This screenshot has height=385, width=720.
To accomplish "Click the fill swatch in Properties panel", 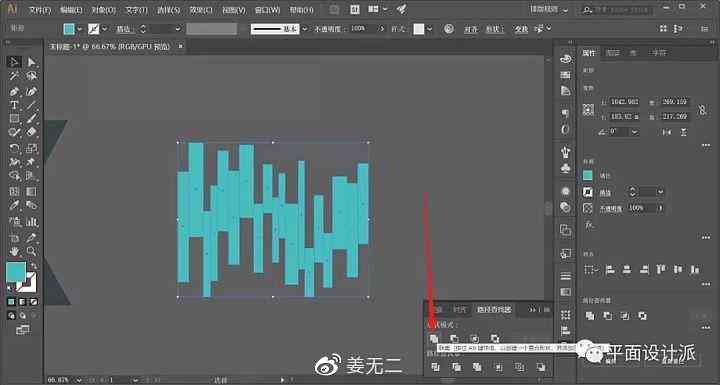I will (588, 176).
